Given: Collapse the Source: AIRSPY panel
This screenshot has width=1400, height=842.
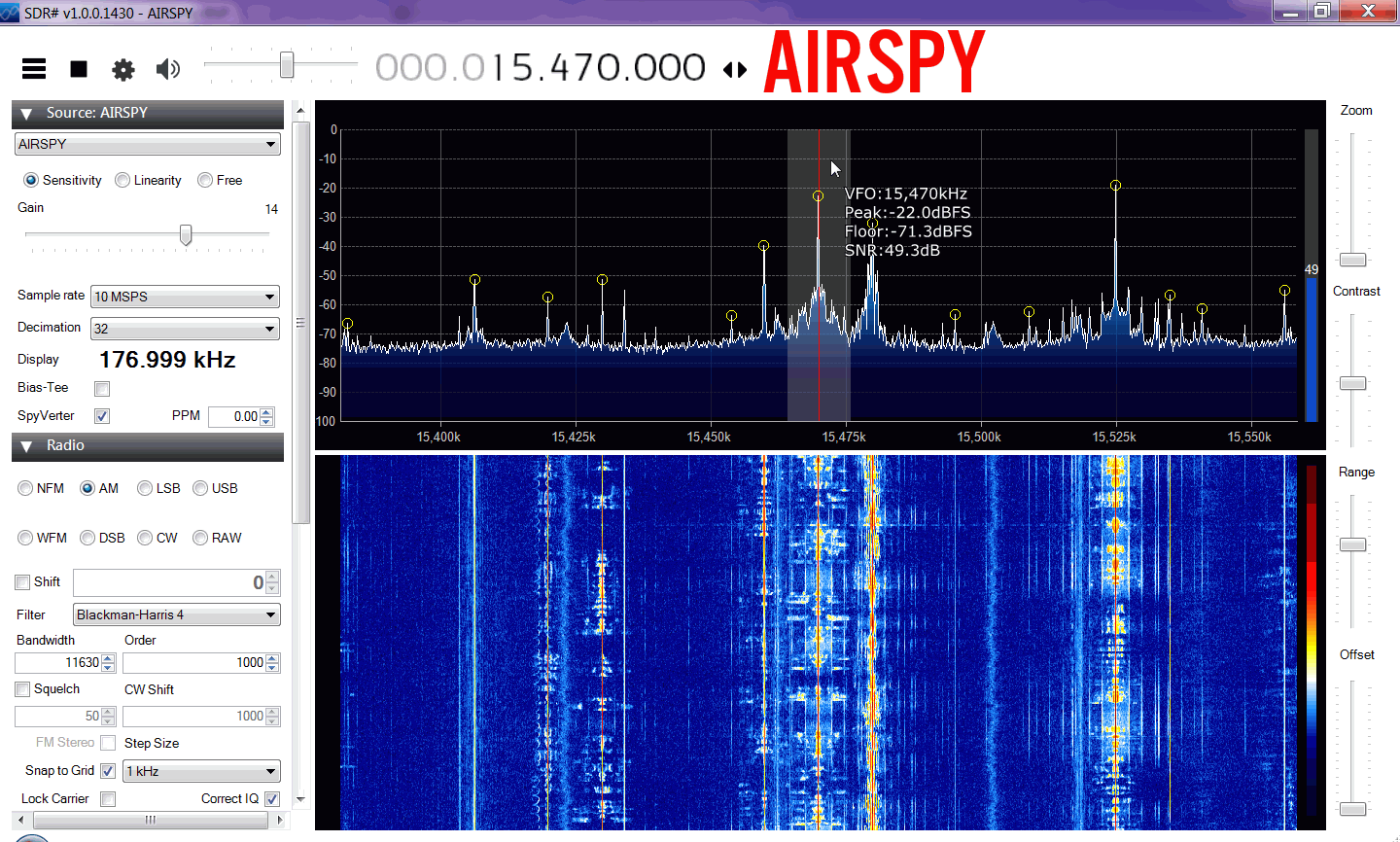Looking at the screenshot, I should (26, 114).
